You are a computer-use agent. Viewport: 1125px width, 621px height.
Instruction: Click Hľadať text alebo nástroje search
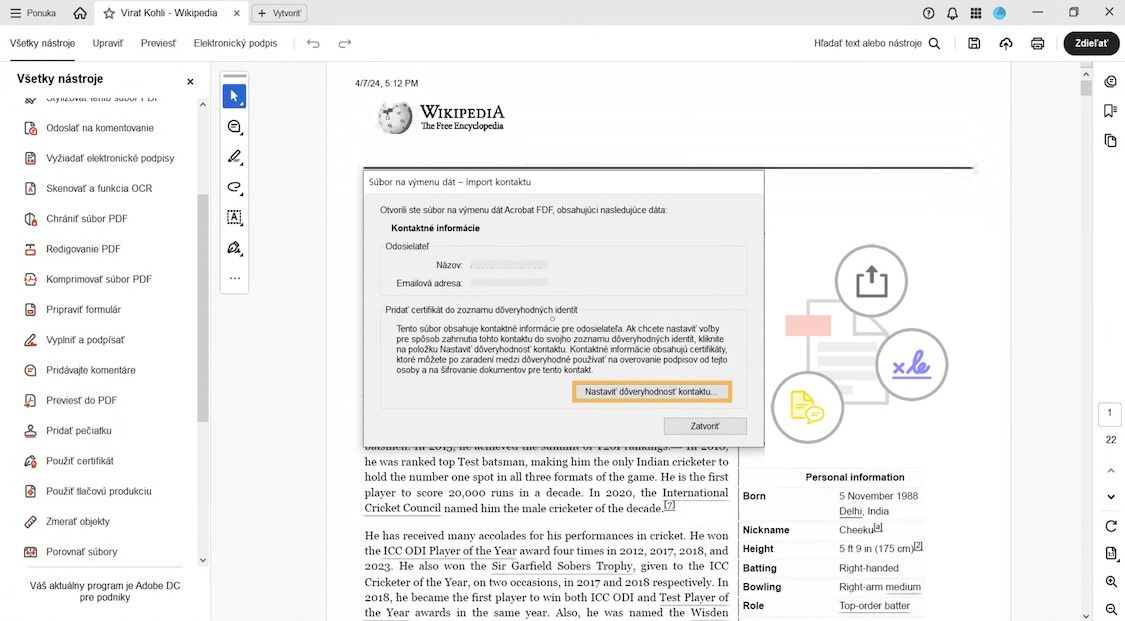877,43
